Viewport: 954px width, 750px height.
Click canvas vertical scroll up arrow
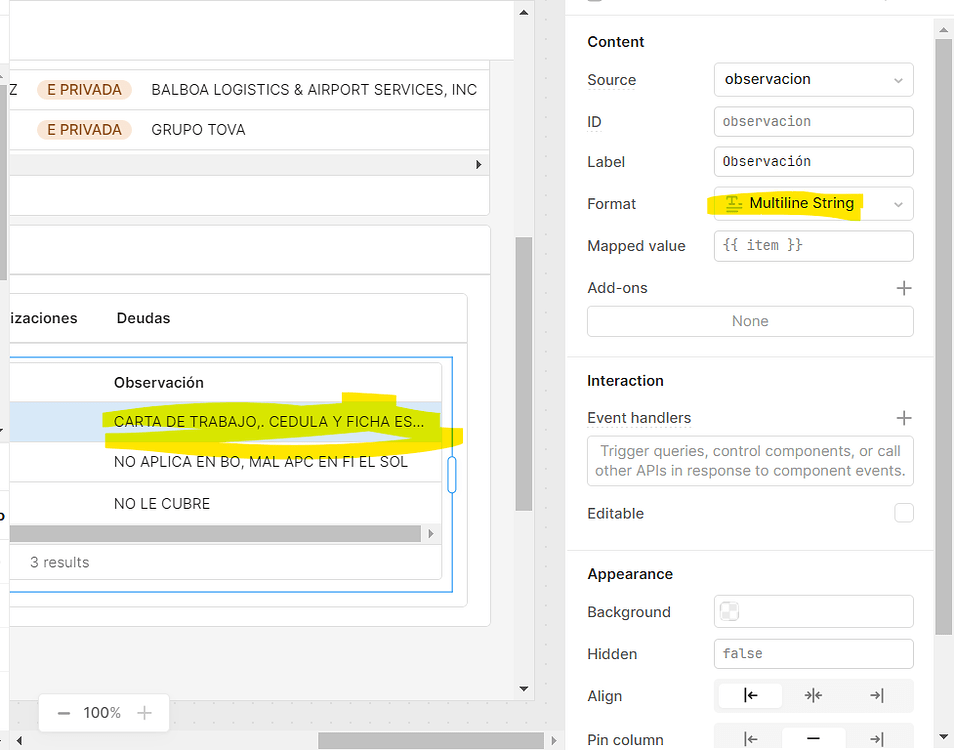pyautogui.click(x=524, y=12)
